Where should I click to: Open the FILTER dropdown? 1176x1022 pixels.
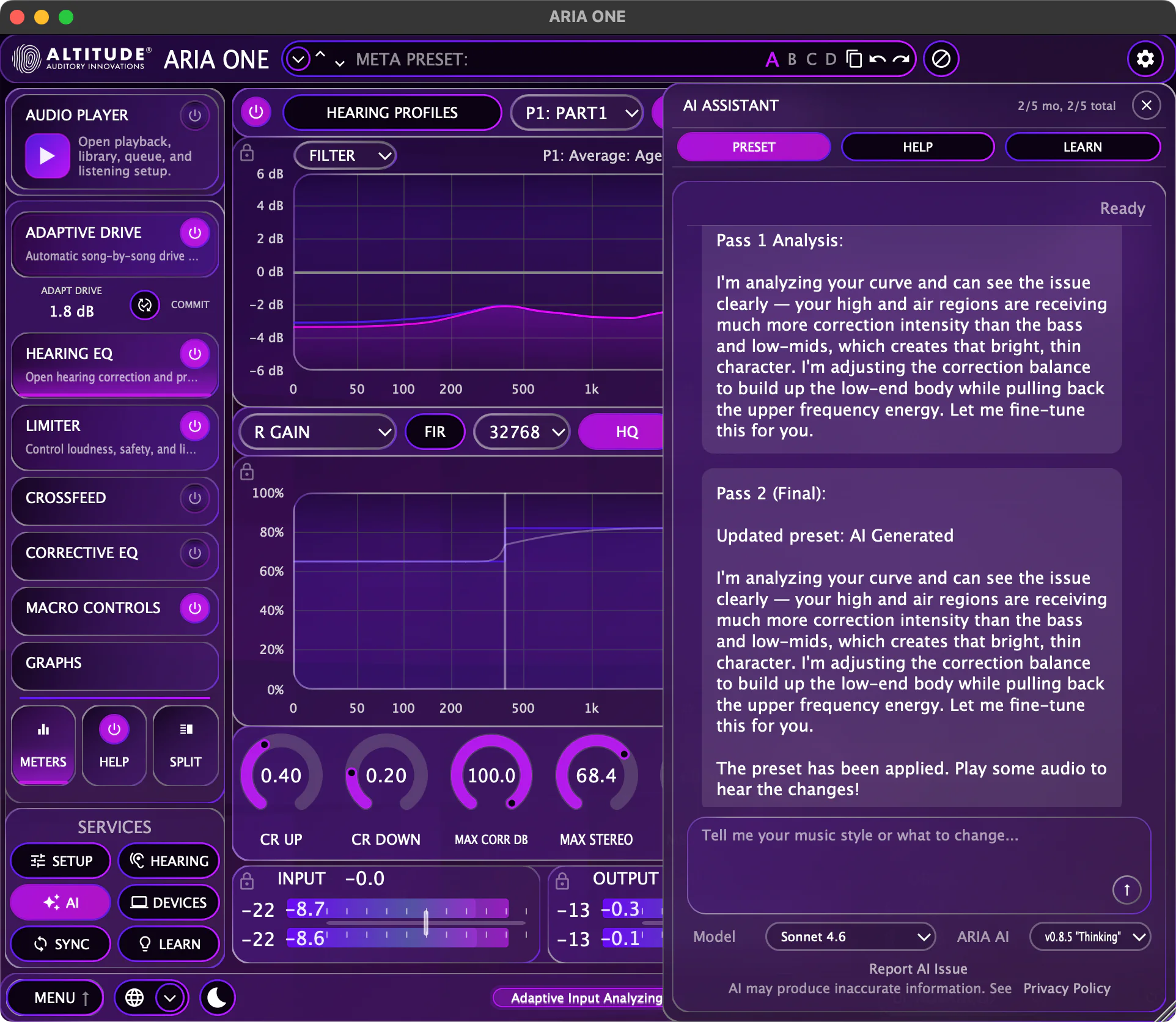(x=345, y=155)
